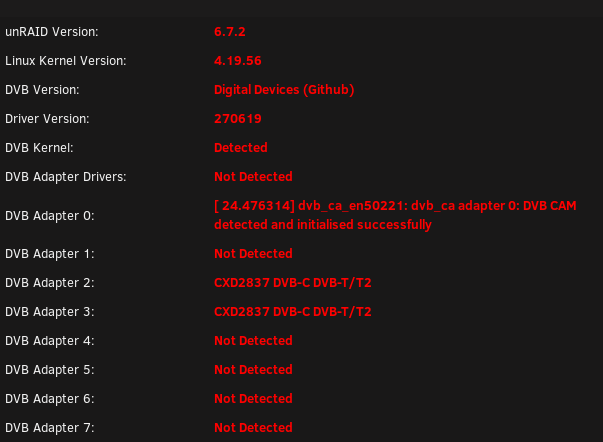
Task: Click the DVB Adapter Drivers label
Action: pyautogui.click(x=65, y=177)
